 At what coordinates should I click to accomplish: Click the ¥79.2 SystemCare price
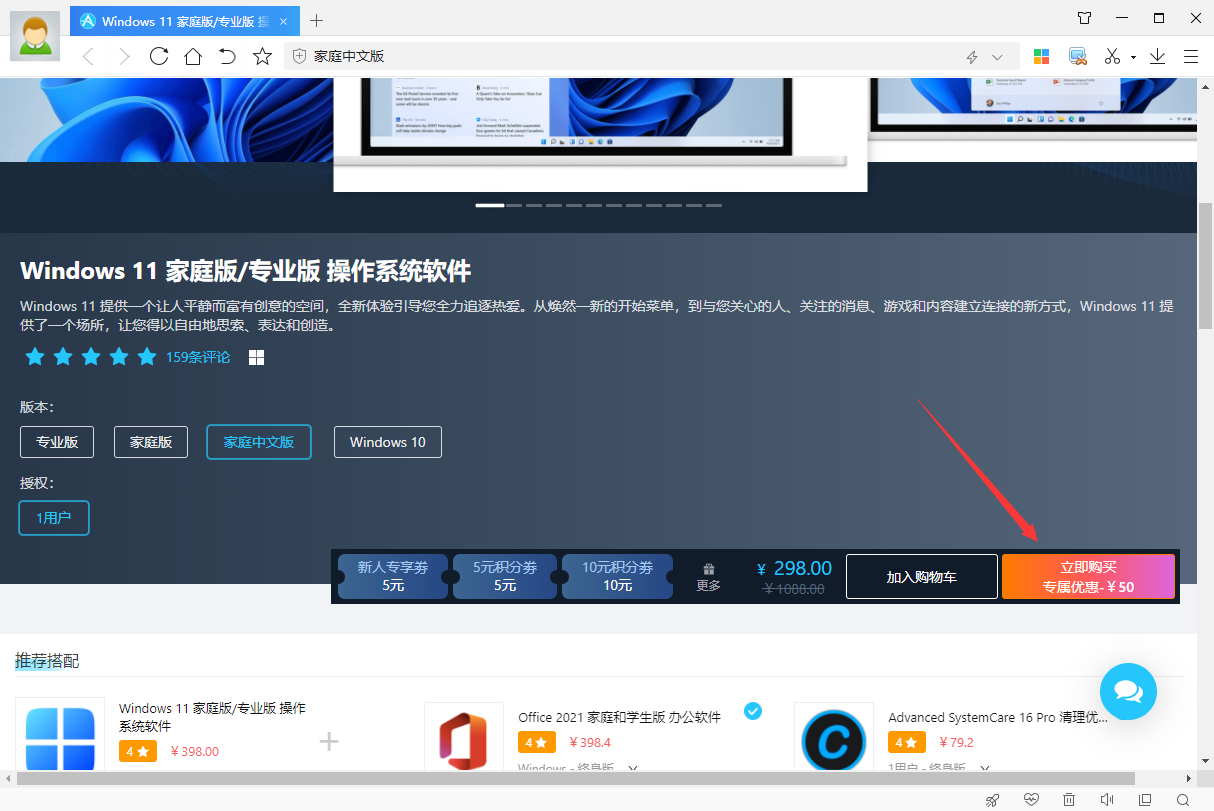(956, 742)
